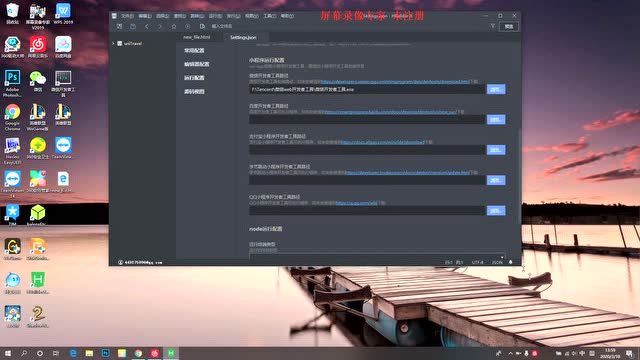This screenshot has width=640, height=360.
Task: Click the forward navigation arrow in toolbar
Action: tap(160, 26)
